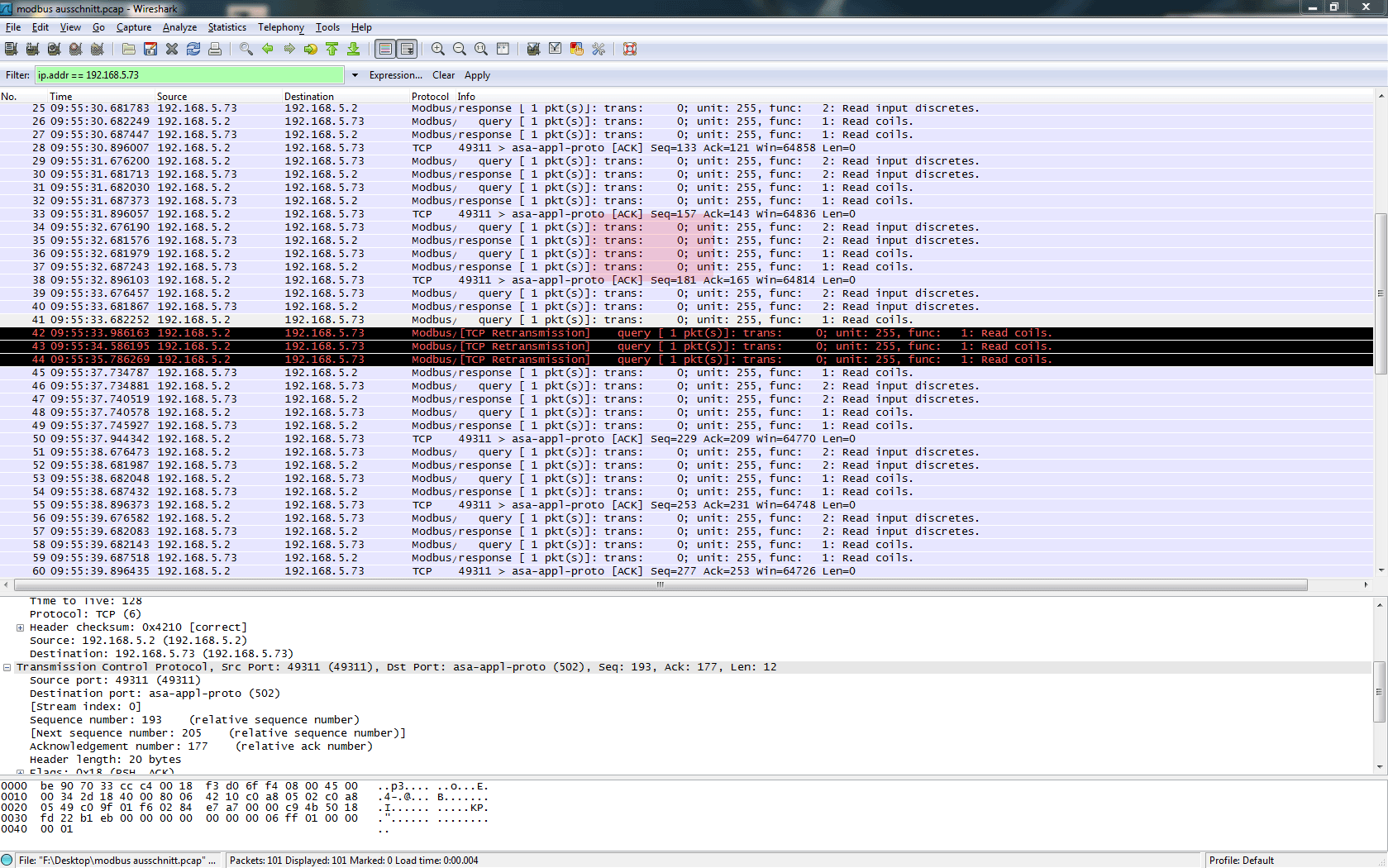The height and width of the screenshot is (868, 1388).
Task: Expand Header checksum tree node
Action: (x=20, y=627)
